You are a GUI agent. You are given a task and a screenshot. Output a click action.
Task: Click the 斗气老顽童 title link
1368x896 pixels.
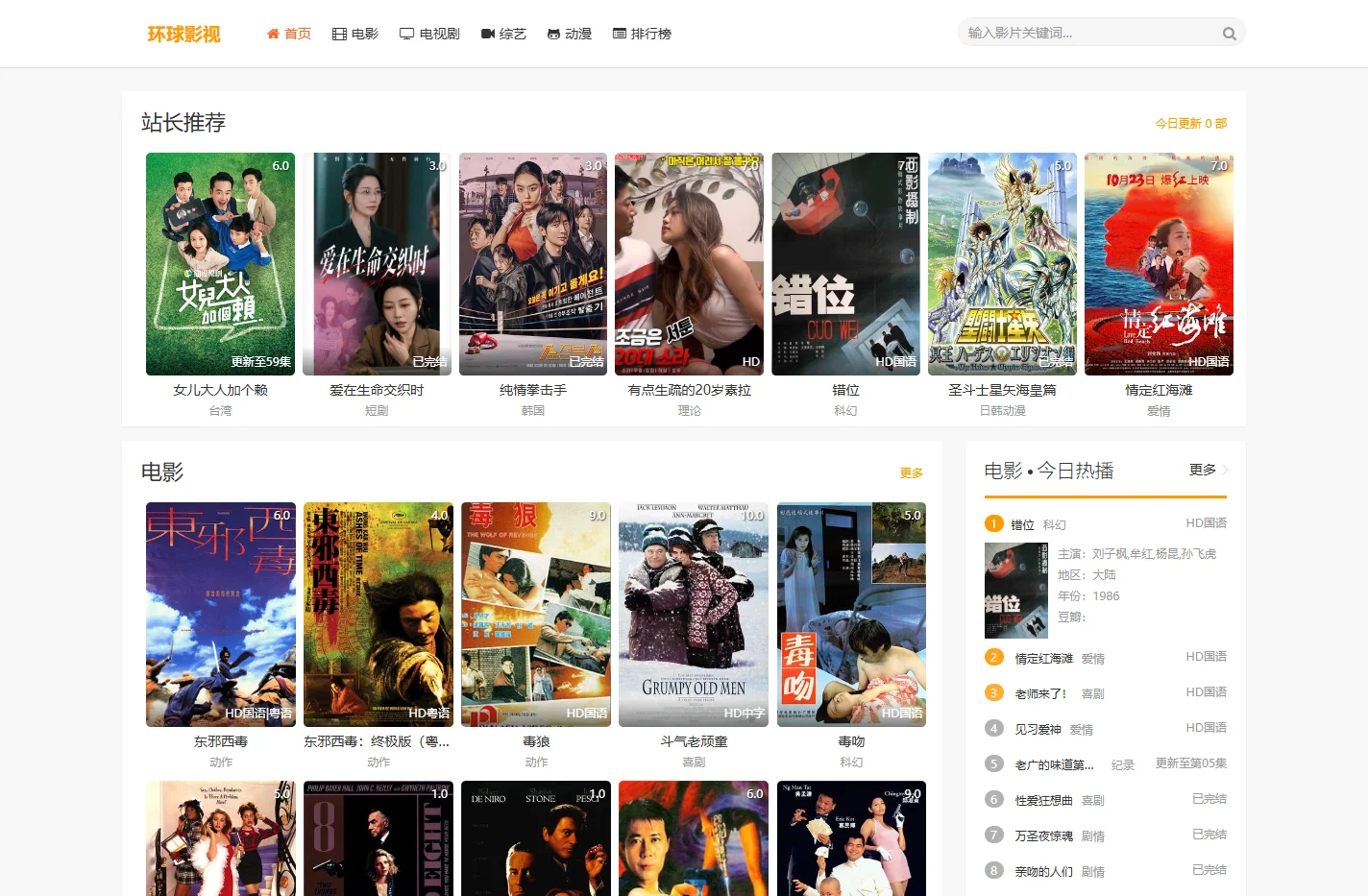694,742
